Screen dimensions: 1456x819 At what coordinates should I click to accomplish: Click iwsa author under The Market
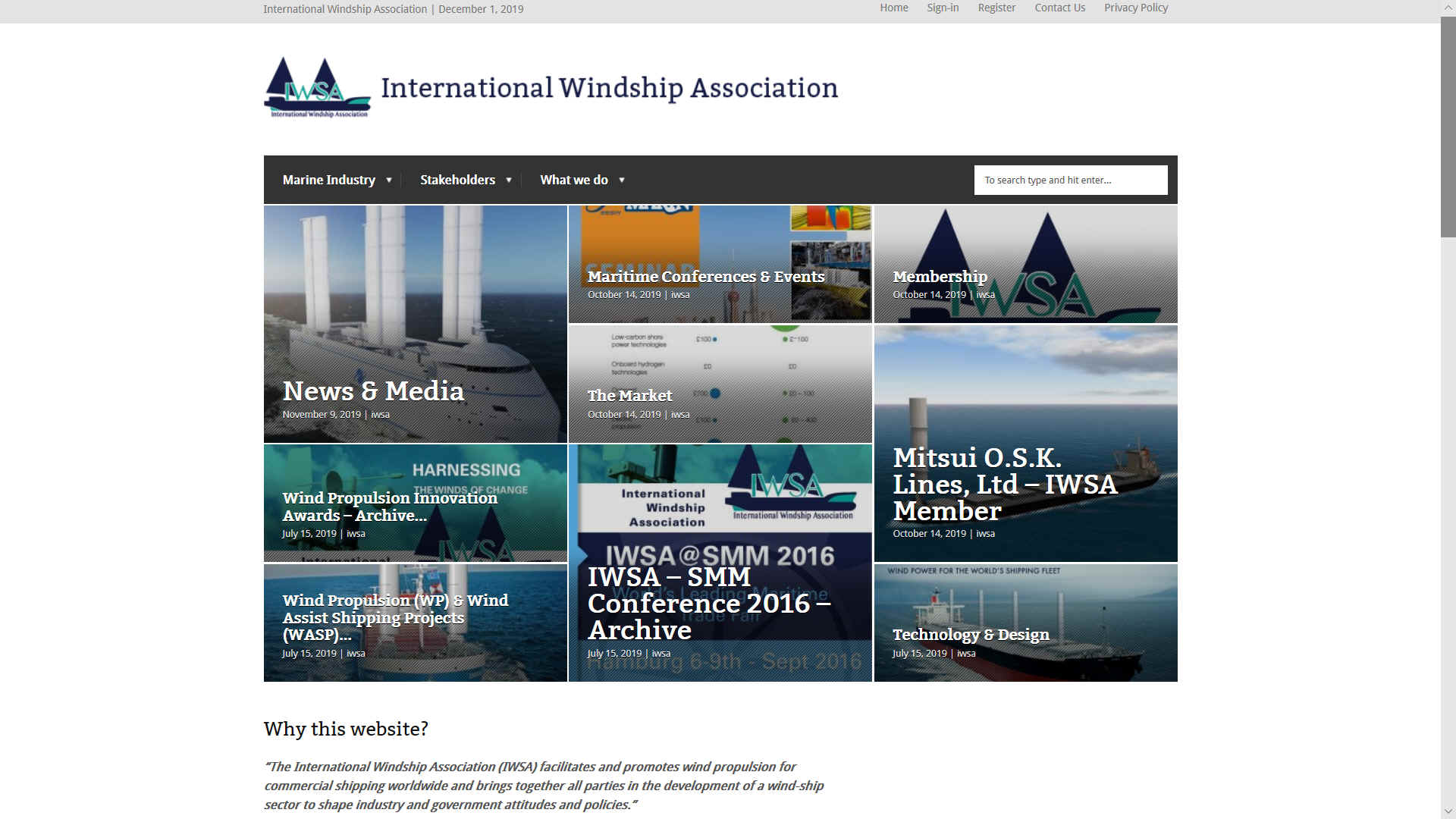click(680, 415)
